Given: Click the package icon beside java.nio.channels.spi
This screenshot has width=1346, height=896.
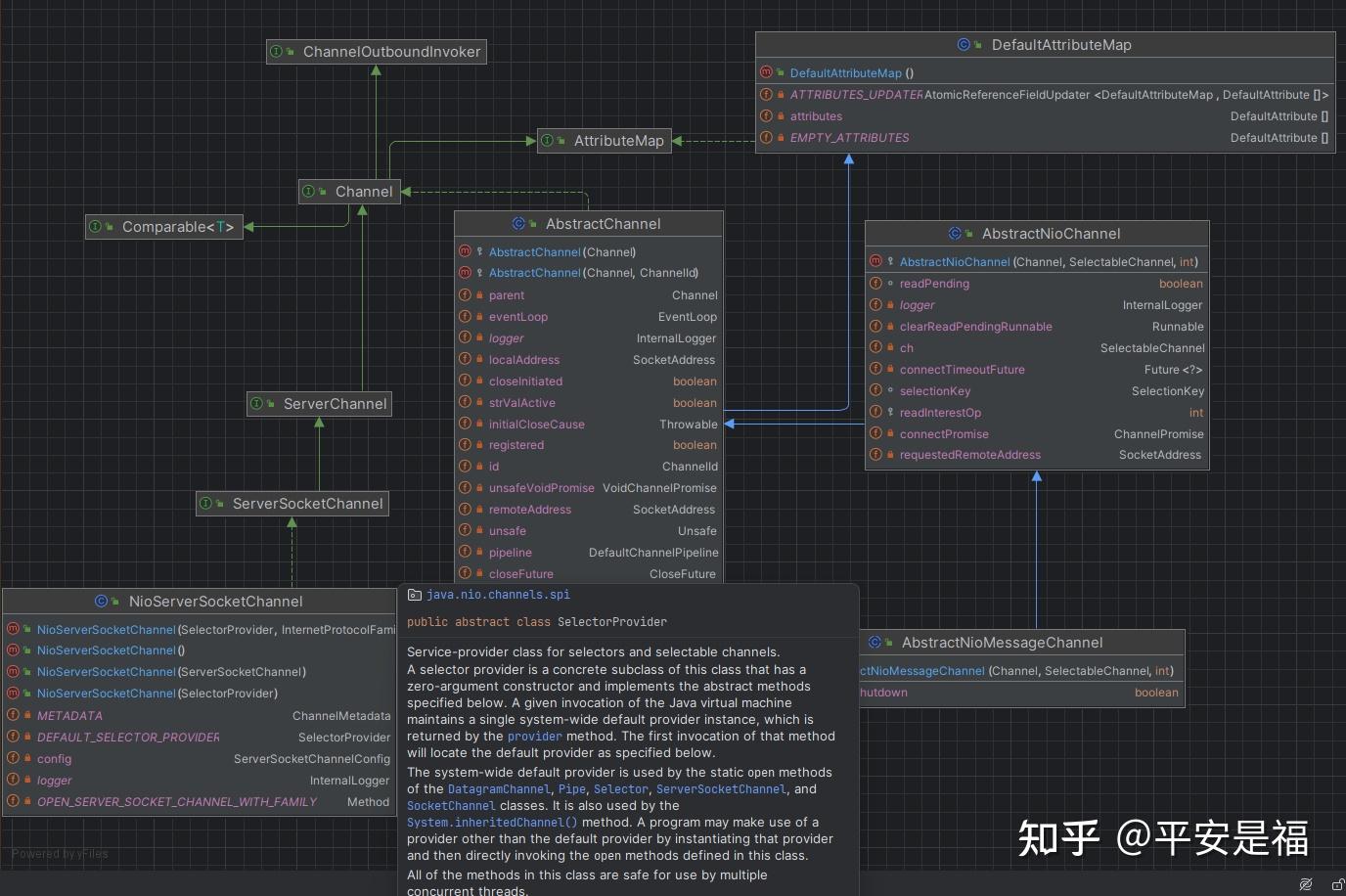Looking at the screenshot, I should point(415,595).
